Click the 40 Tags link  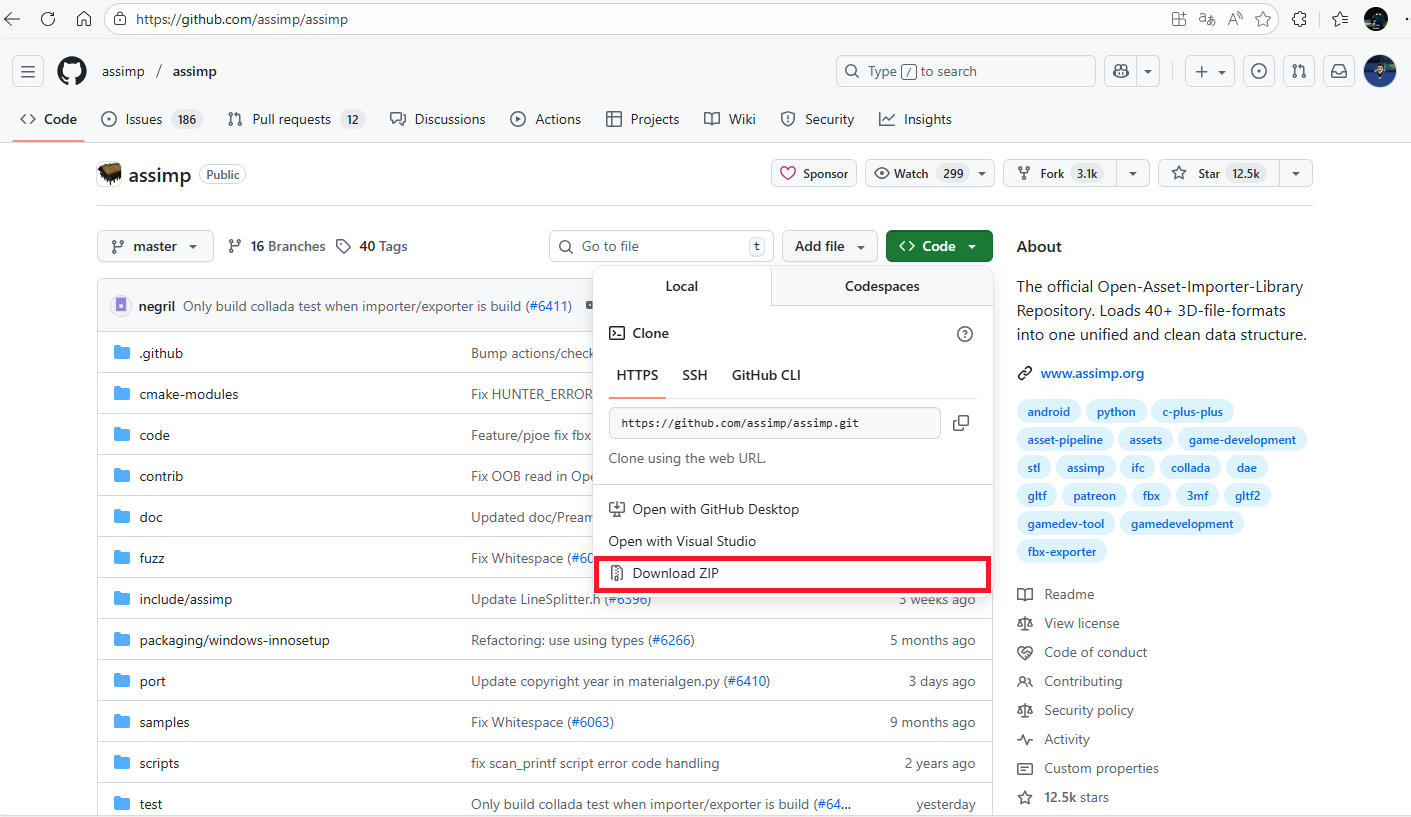pyautogui.click(x=372, y=246)
